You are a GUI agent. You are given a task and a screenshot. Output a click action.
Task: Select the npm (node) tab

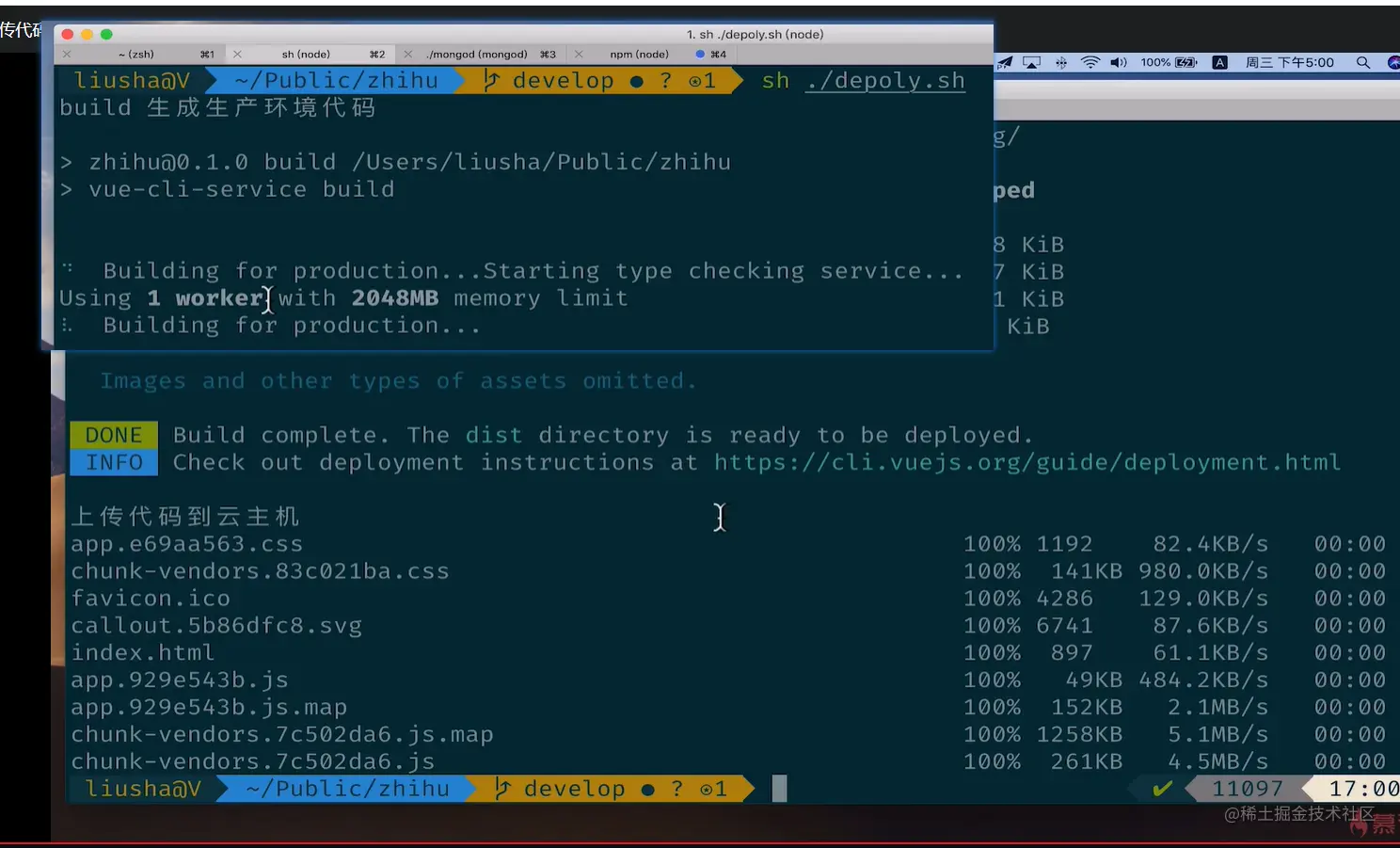pos(639,55)
